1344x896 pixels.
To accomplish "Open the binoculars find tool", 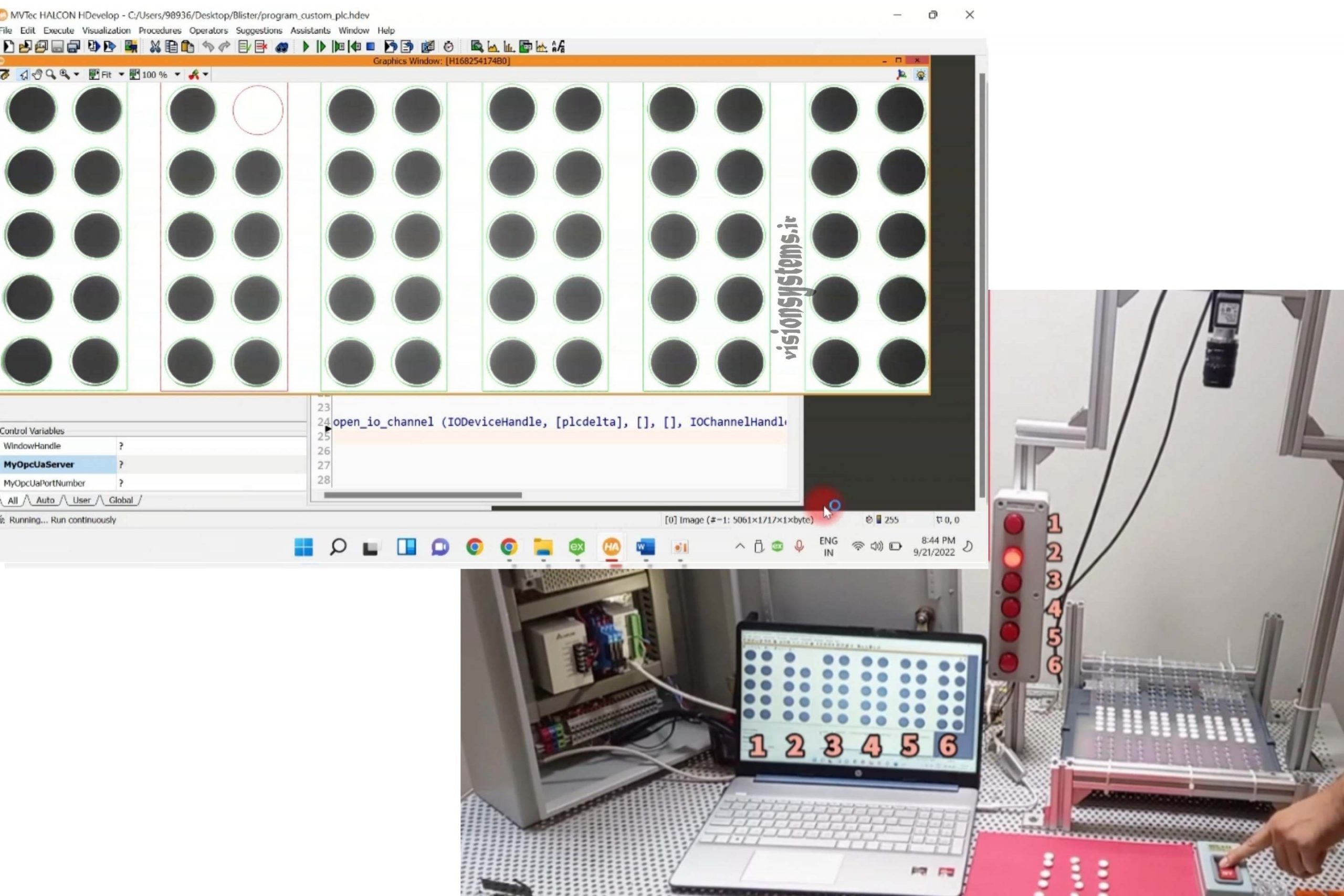I will (x=282, y=47).
